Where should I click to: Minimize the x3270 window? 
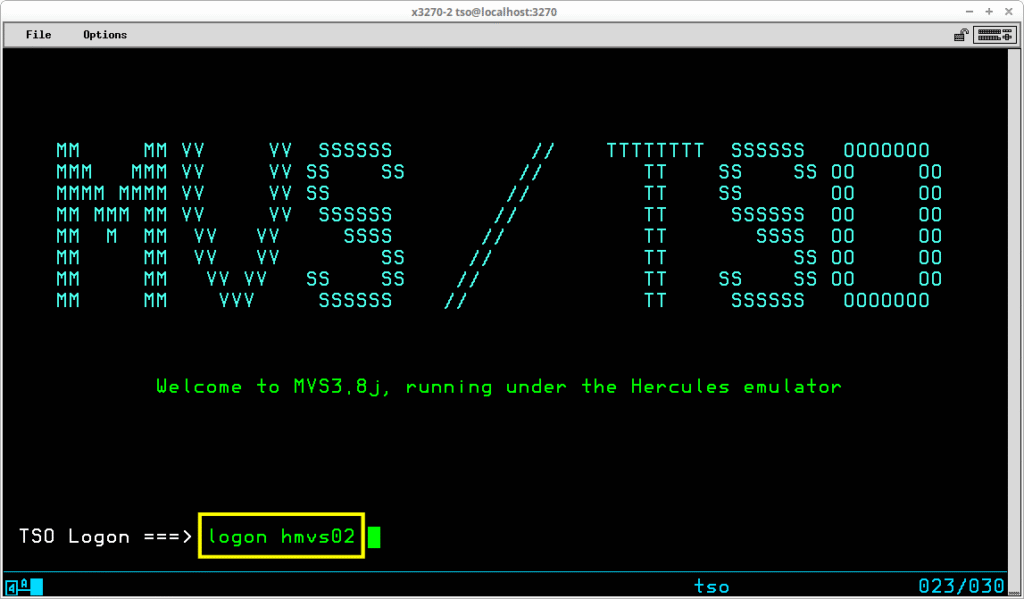click(968, 11)
